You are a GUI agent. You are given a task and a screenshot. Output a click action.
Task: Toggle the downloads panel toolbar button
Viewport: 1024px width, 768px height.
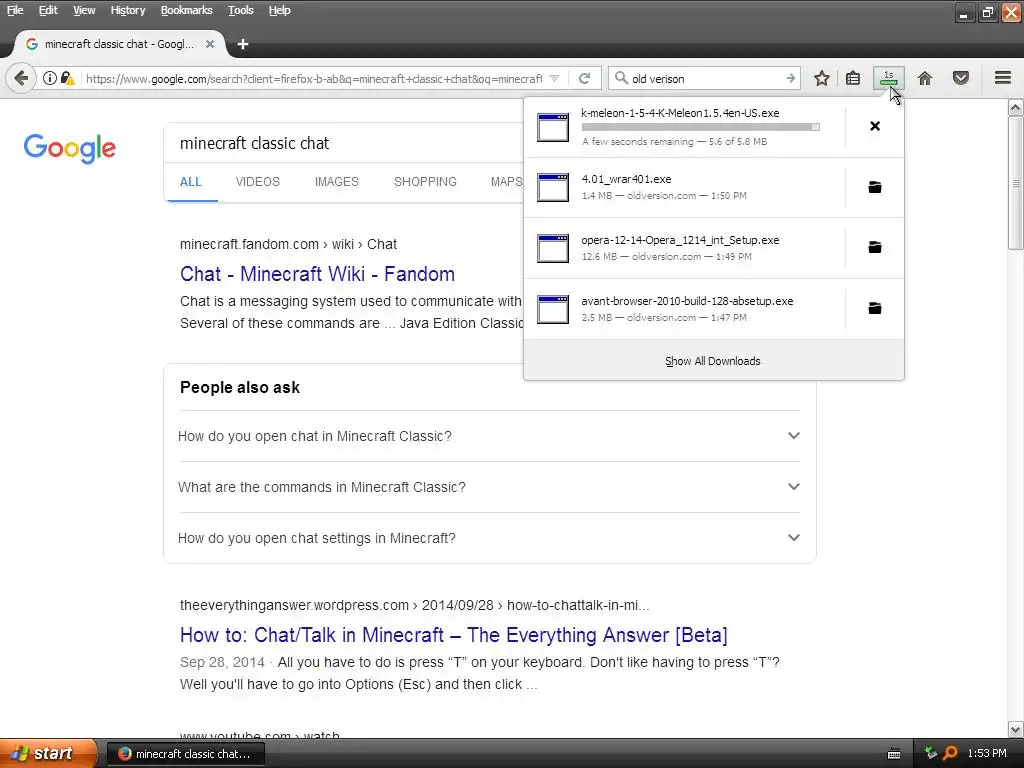[889, 78]
